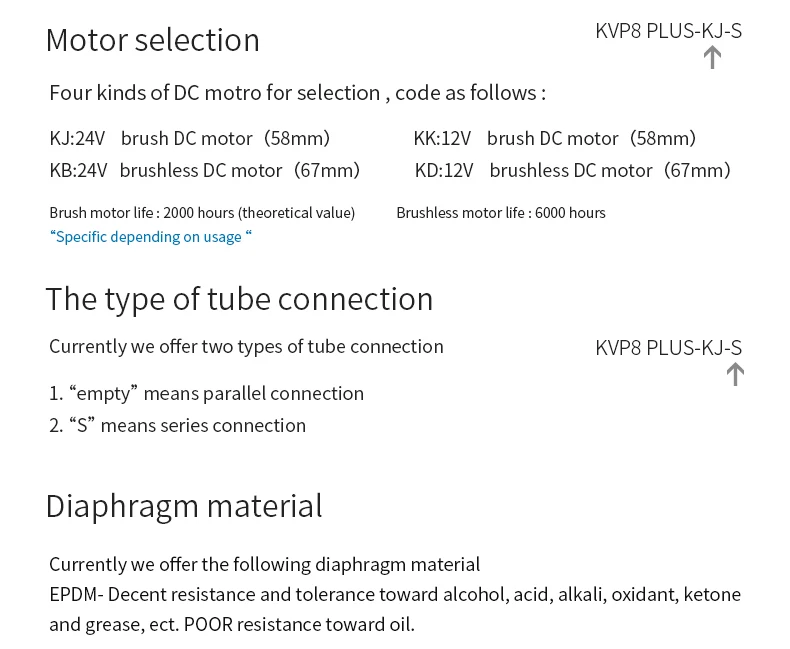Select the top-right KVP8 PLUS-KJ-S model code

pyautogui.click(x=669, y=31)
